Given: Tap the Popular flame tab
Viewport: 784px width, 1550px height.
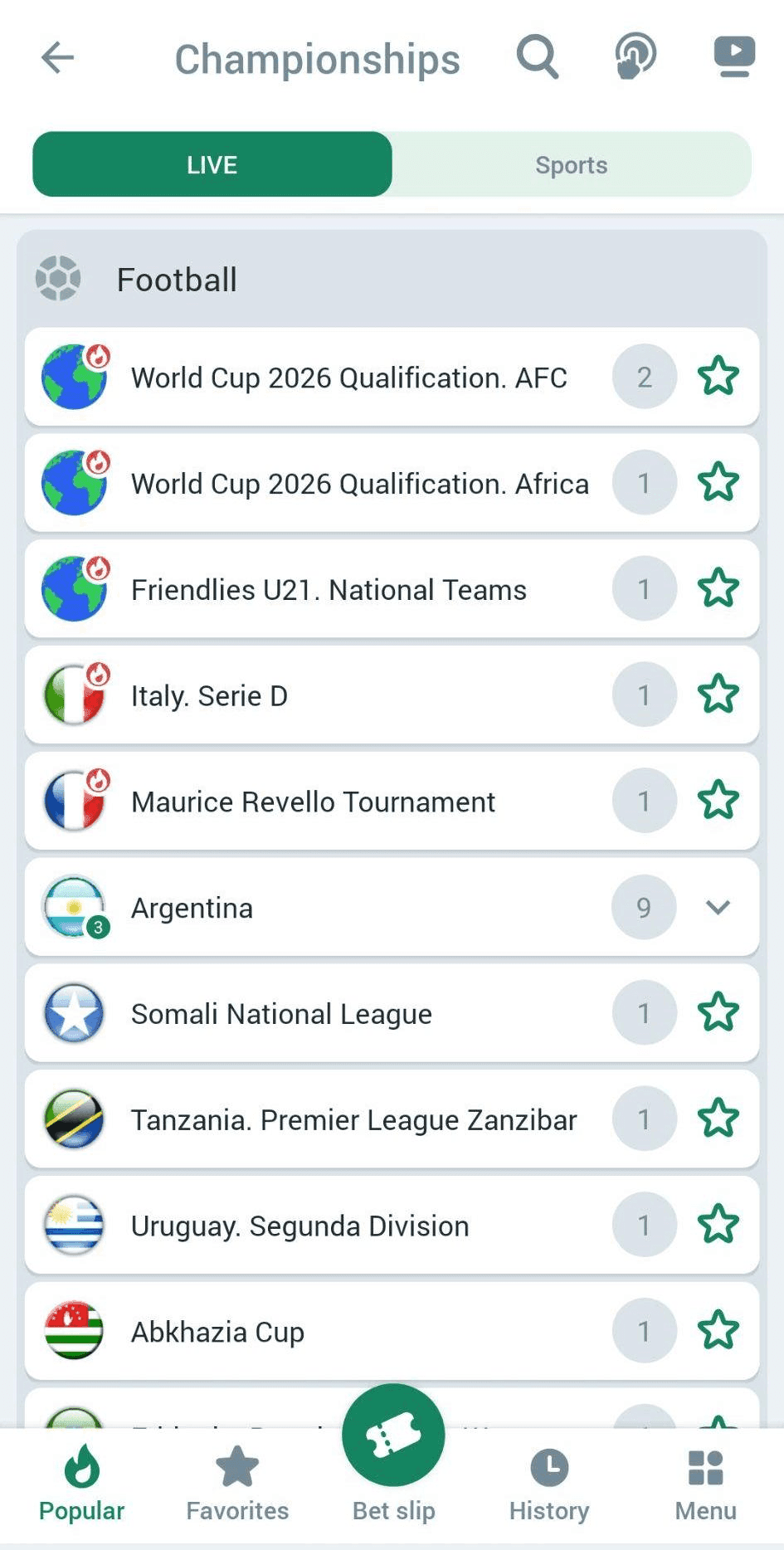Looking at the screenshot, I should [81, 1484].
